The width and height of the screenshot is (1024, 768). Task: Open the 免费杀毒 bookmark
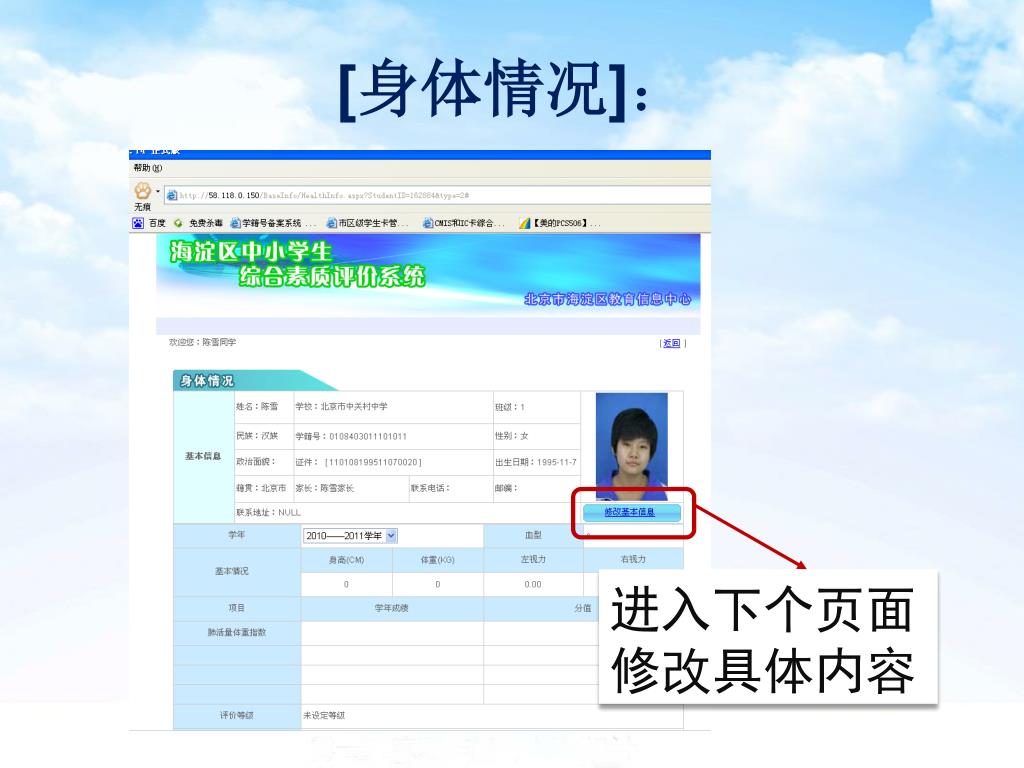(x=199, y=223)
